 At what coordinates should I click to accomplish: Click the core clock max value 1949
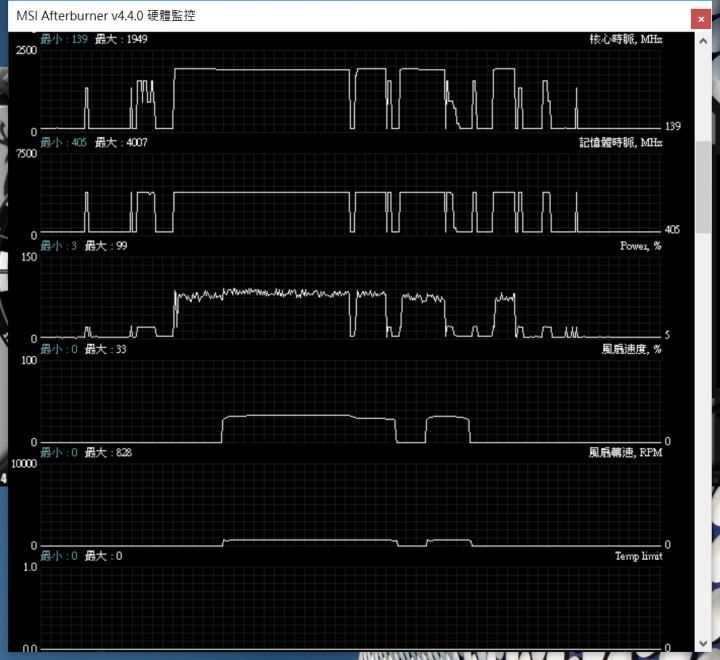tap(137, 39)
